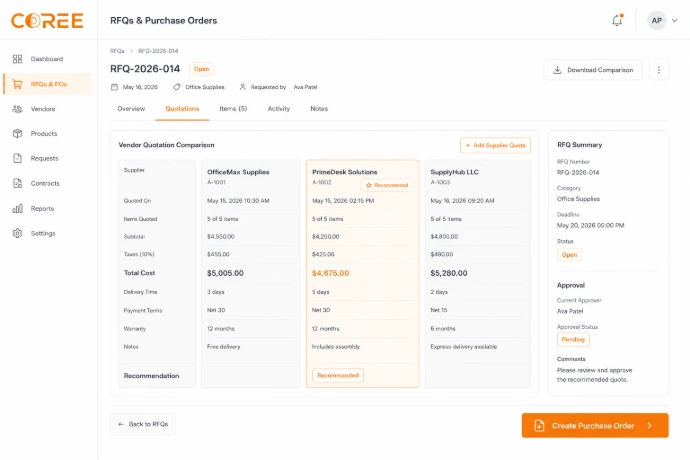Switch to the Notes tab
The height and width of the screenshot is (460, 690).
319,109
